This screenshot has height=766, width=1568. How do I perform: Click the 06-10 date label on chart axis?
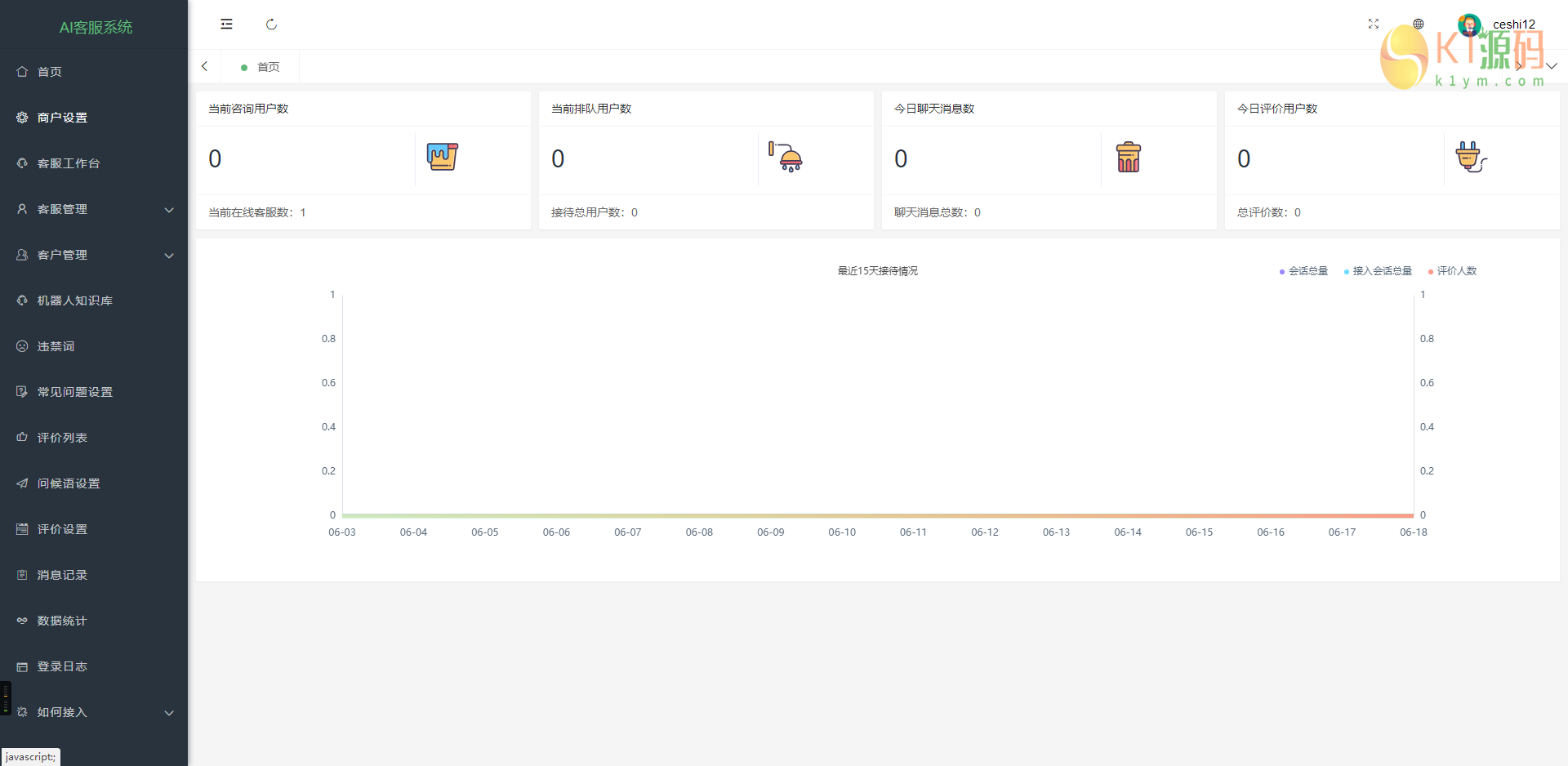tap(842, 532)
